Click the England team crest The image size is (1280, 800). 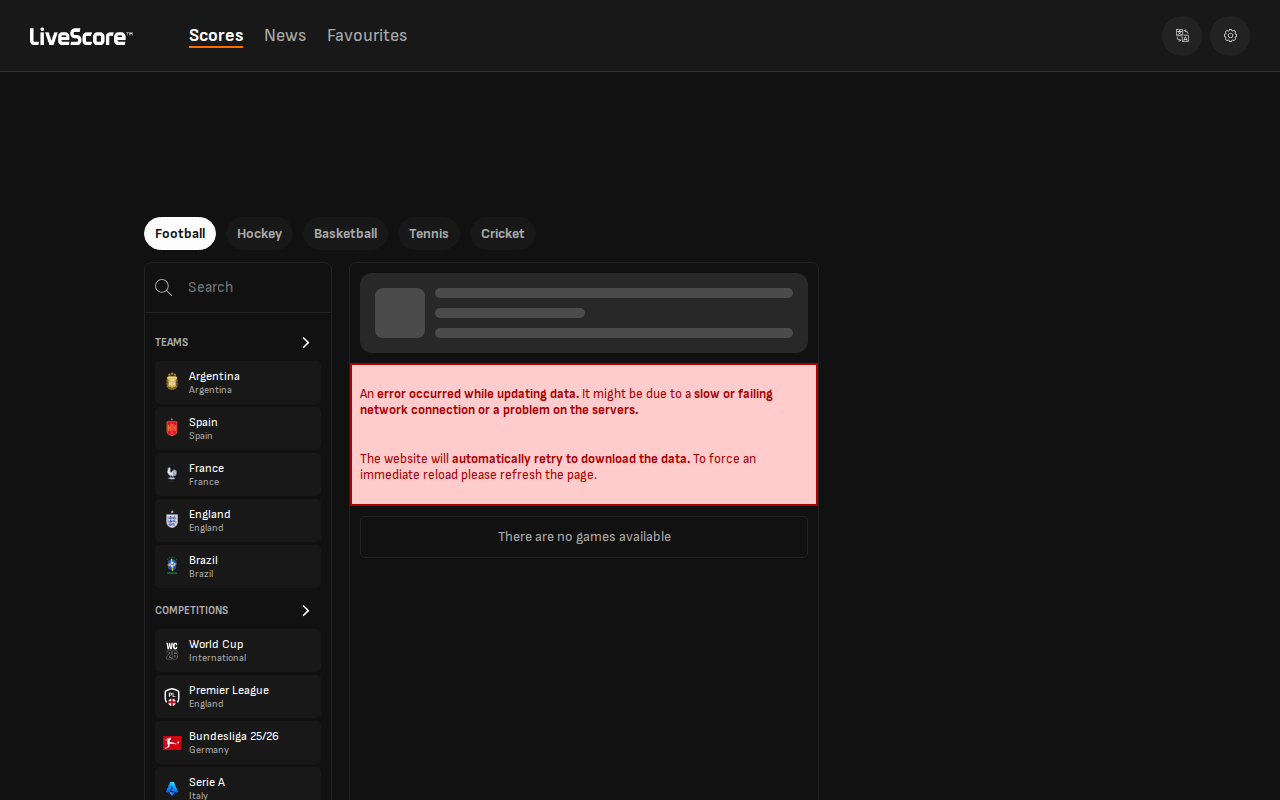coord(172,520)
